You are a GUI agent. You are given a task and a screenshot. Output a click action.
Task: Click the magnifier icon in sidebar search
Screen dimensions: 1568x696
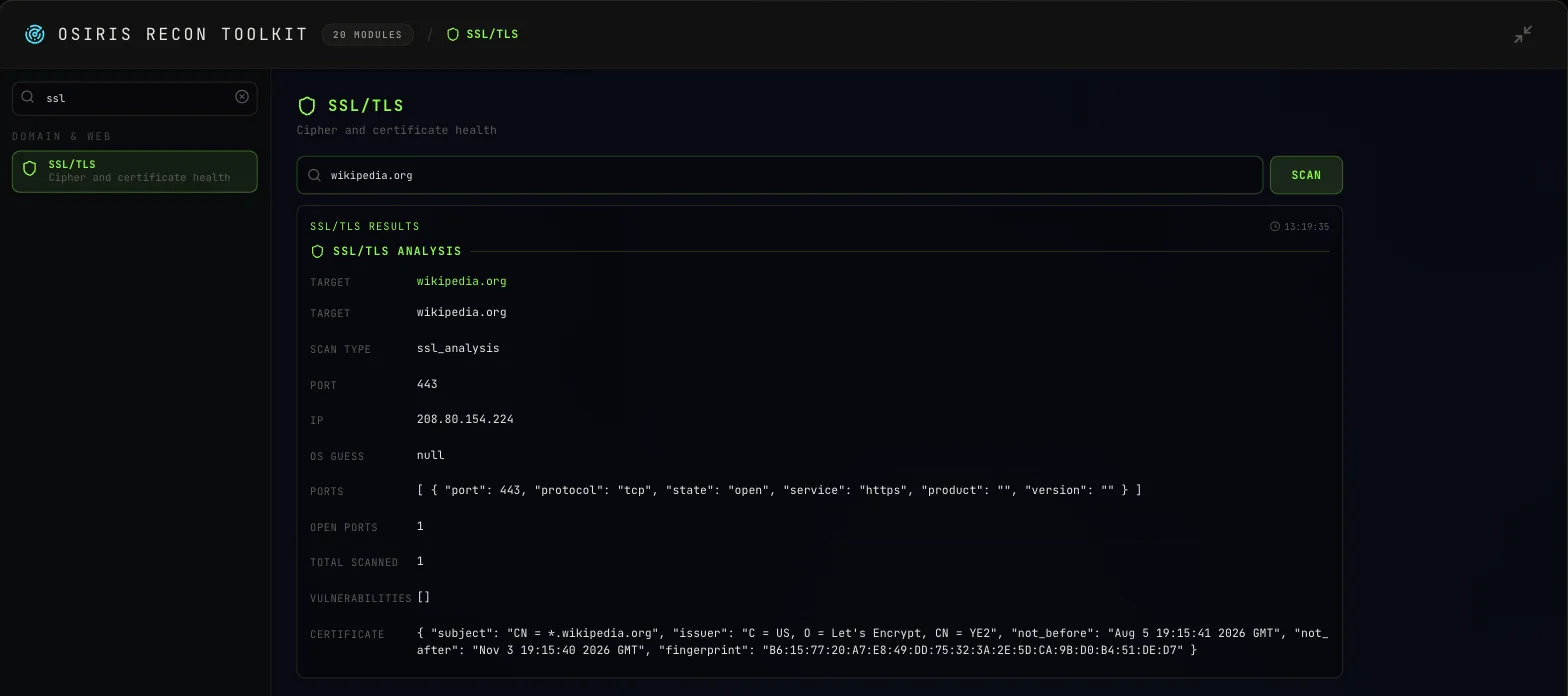pyautogui.click(x=29, y=98)
